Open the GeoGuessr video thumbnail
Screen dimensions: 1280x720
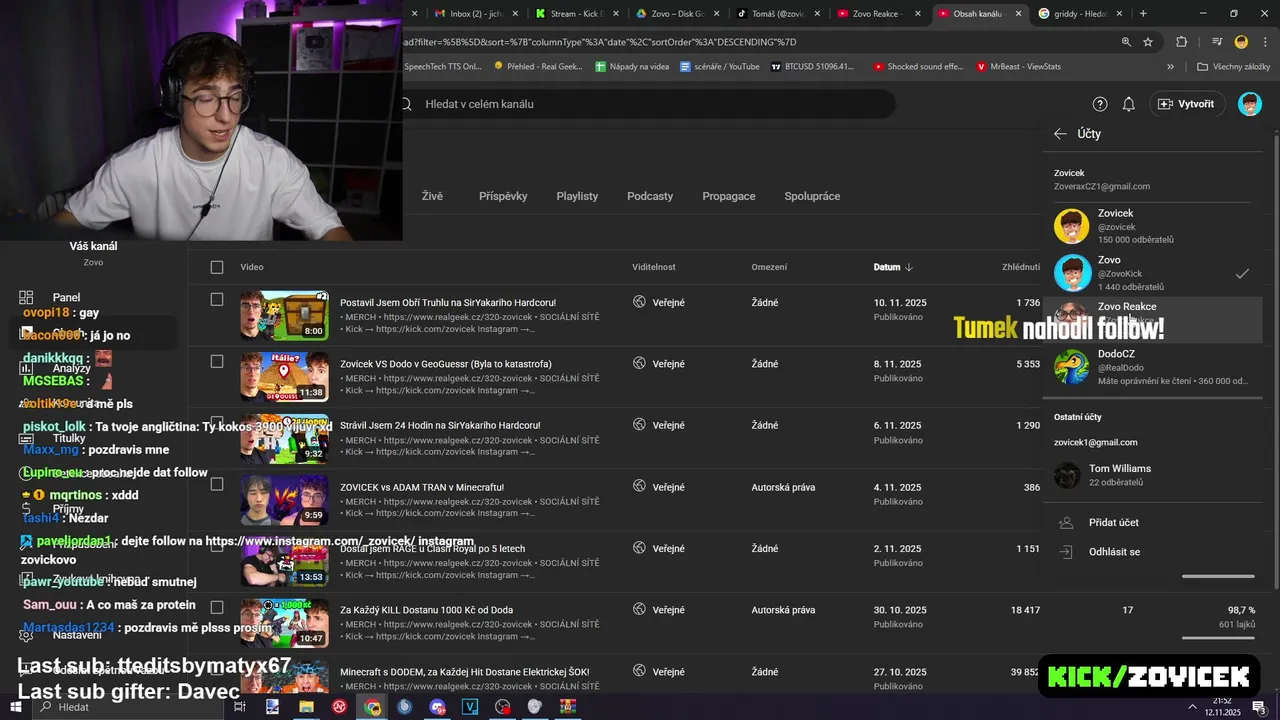284,377
